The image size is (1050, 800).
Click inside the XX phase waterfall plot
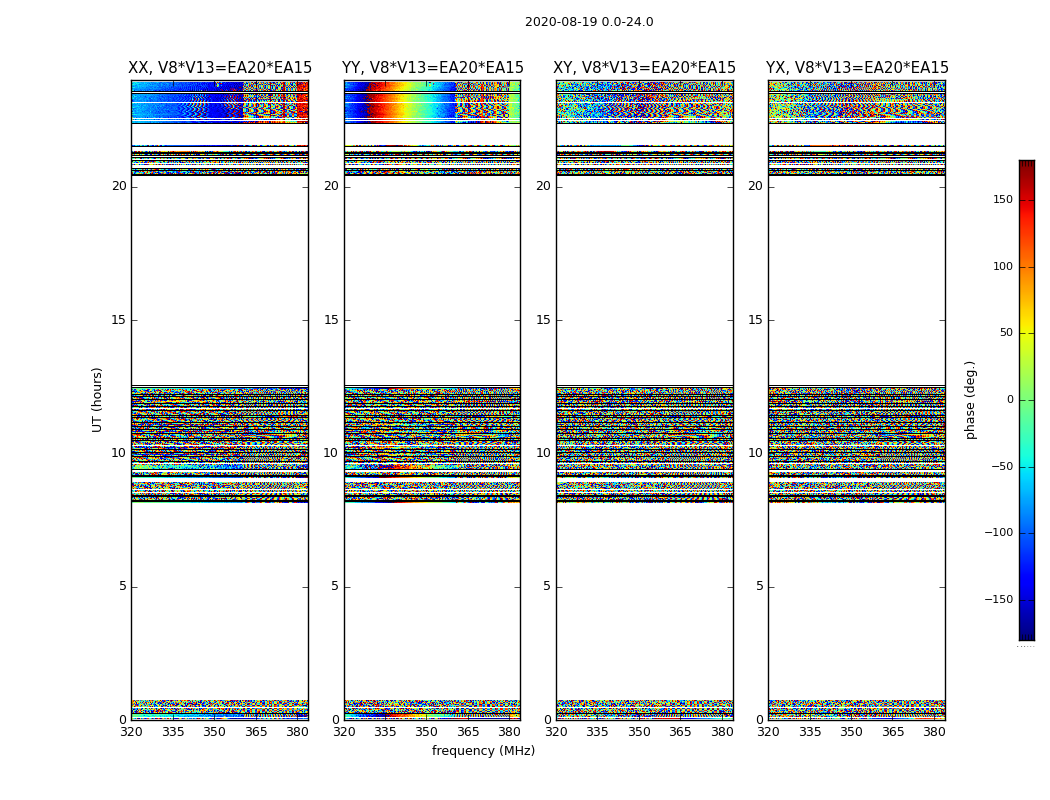[220, 400]
